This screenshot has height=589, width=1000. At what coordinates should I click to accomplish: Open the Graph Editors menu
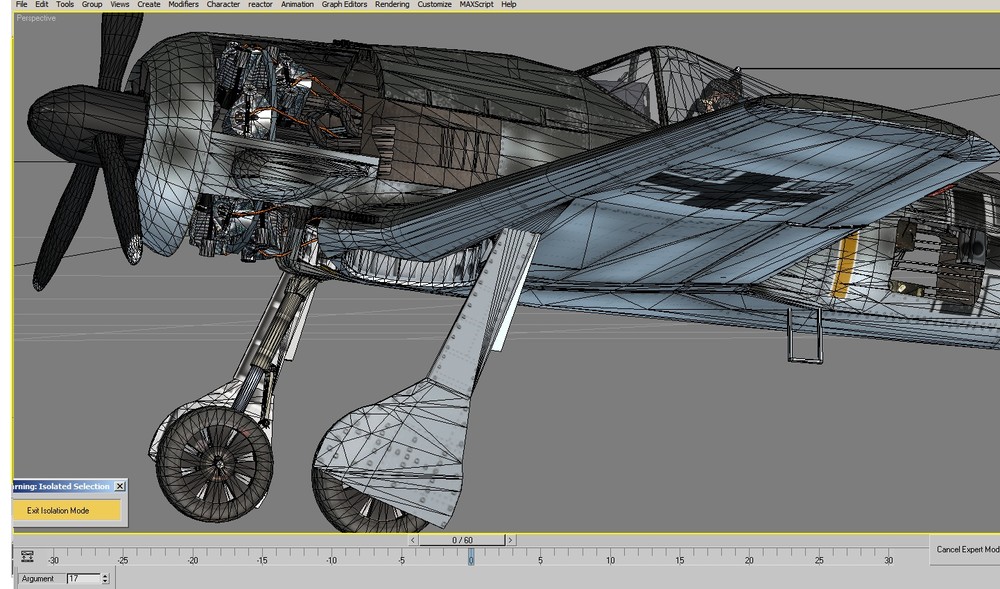pyautogui.click(x=344, y=4)
